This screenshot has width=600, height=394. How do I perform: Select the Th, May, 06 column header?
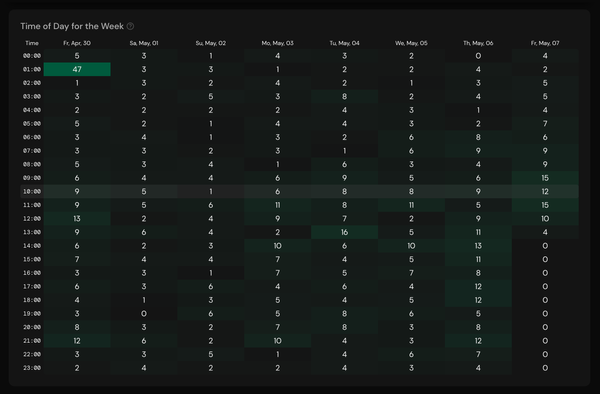pos(478,43)
